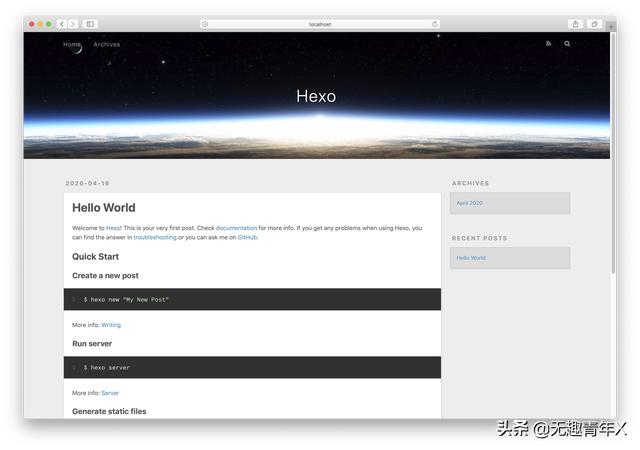Select April 2020 in Archives
The height and width of the screenshot is (450, 640).
[469, 203]
